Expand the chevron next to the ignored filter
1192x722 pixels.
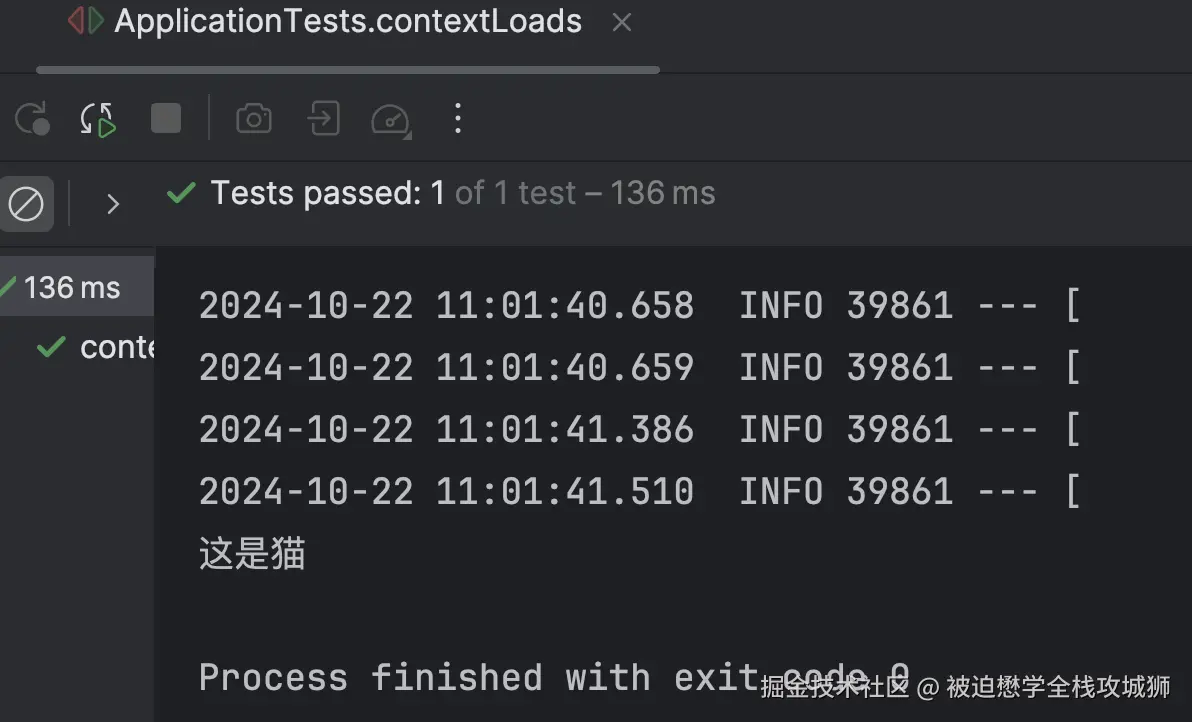click(113, 204)
